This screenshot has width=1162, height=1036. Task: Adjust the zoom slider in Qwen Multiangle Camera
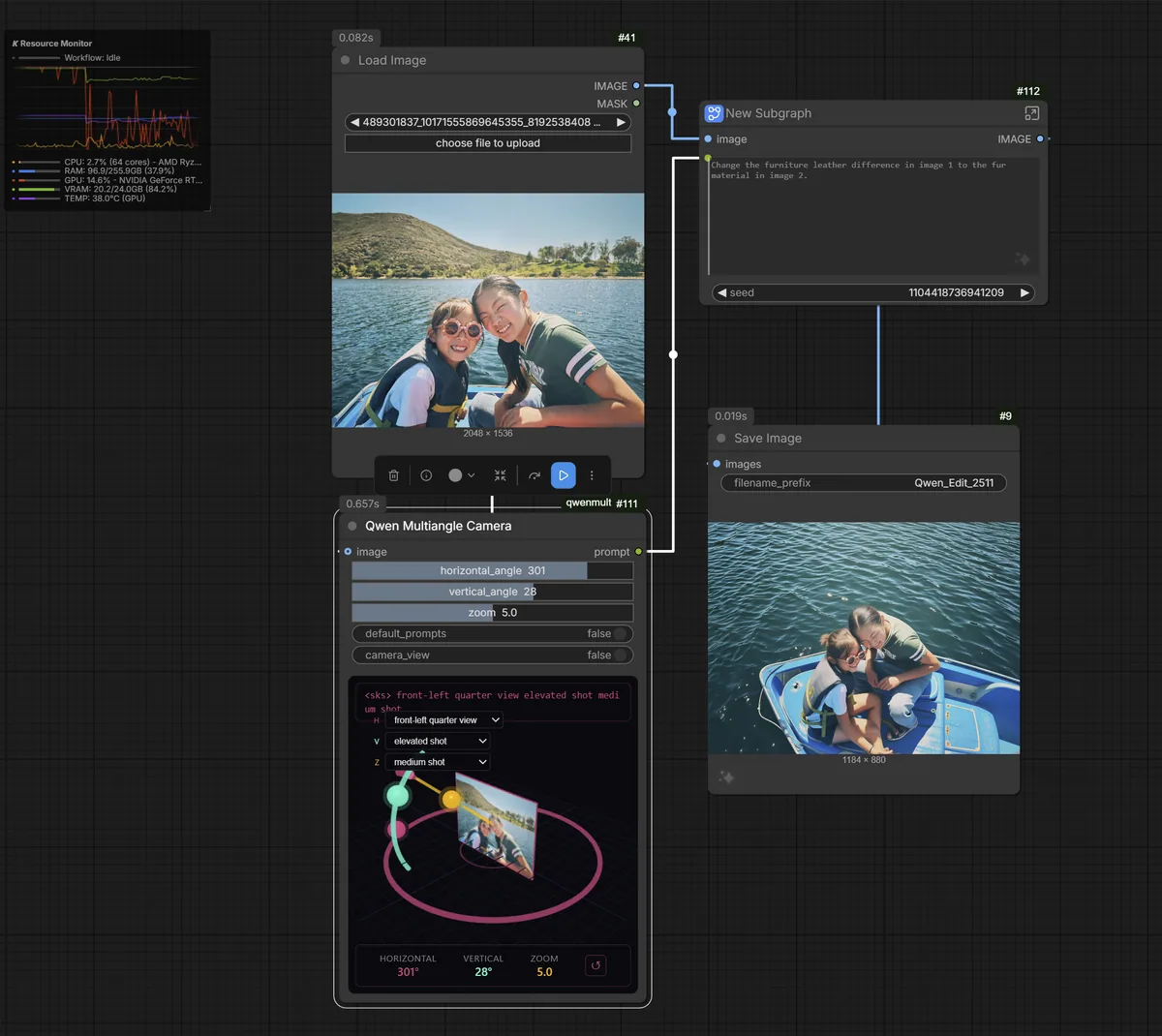click(493, 613)
